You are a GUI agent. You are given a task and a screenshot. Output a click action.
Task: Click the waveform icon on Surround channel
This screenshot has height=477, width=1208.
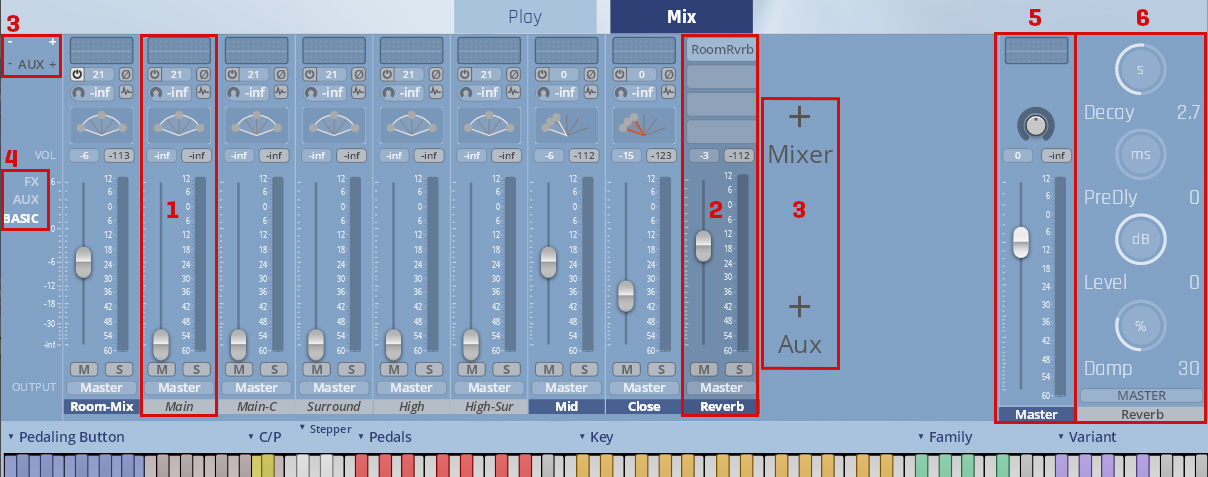click(358, 92)
